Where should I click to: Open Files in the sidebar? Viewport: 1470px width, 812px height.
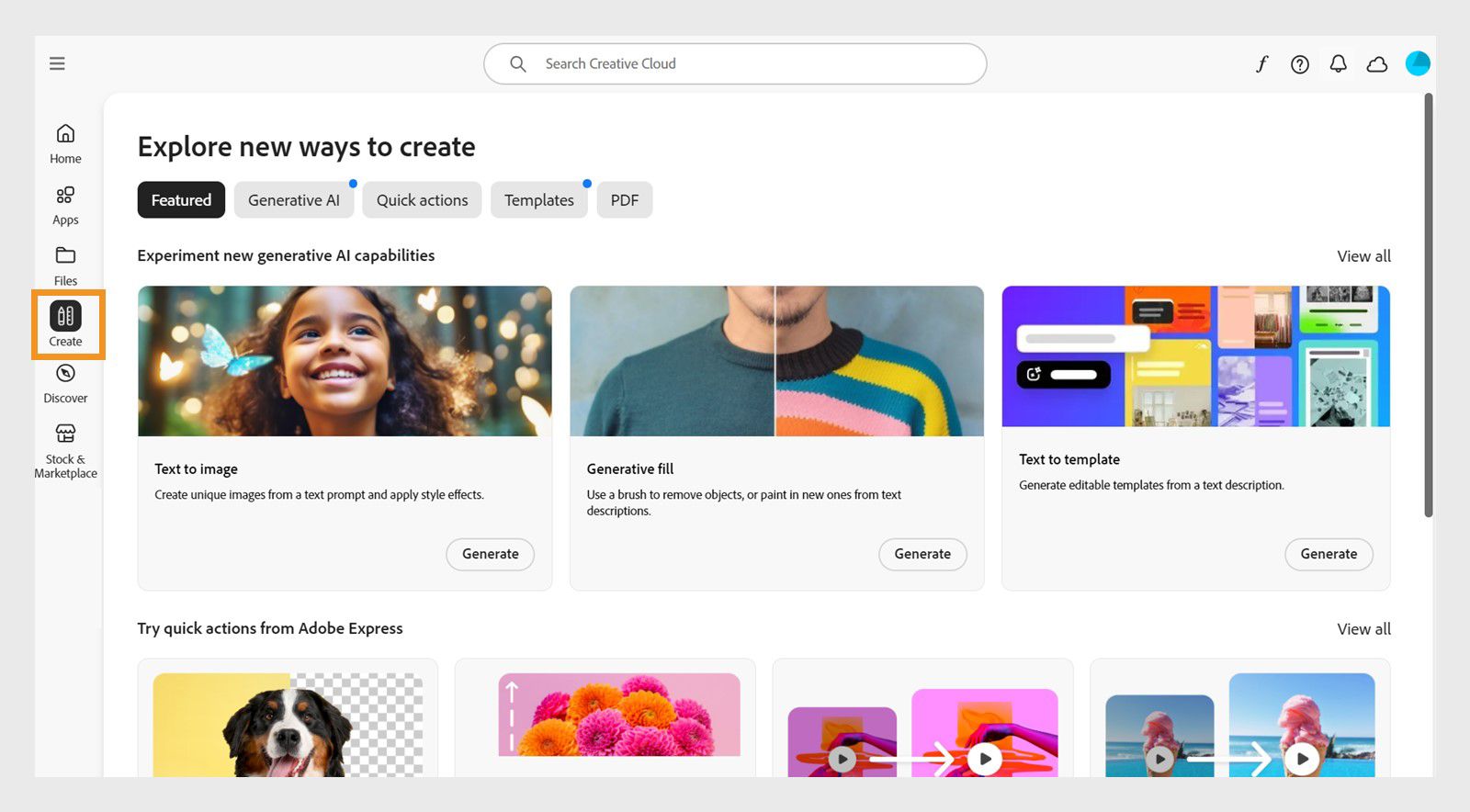pos(65,266)
